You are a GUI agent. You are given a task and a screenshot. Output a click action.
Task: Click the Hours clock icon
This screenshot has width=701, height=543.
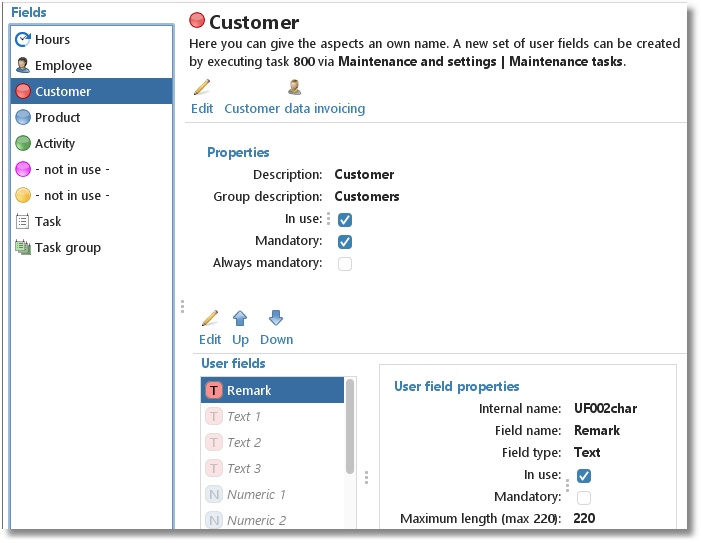point(23,39)
